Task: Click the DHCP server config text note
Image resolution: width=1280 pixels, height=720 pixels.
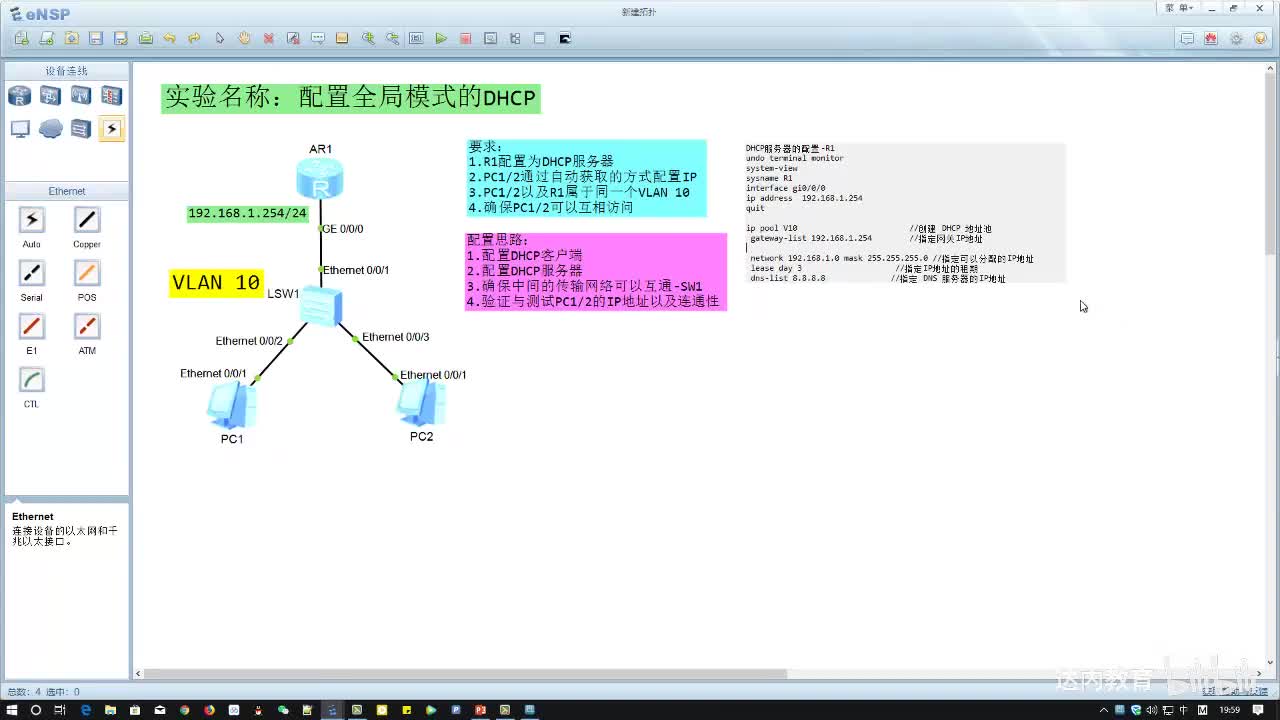Action: (905, 213)
